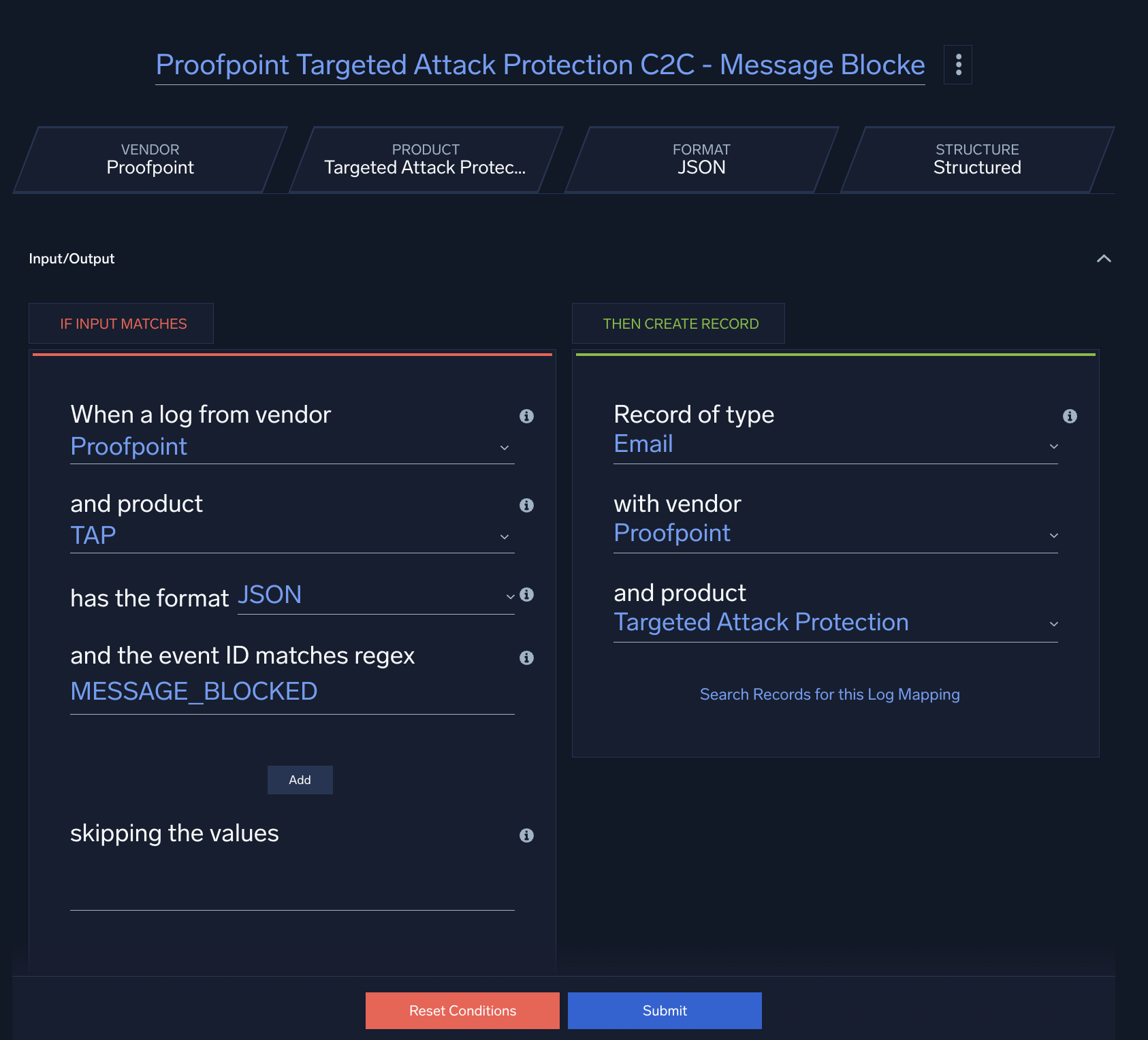This screenshot has height=1040, width=1148.
Task: Click info icon beside 'Record of type'
Action: (x=1070, y=416)
